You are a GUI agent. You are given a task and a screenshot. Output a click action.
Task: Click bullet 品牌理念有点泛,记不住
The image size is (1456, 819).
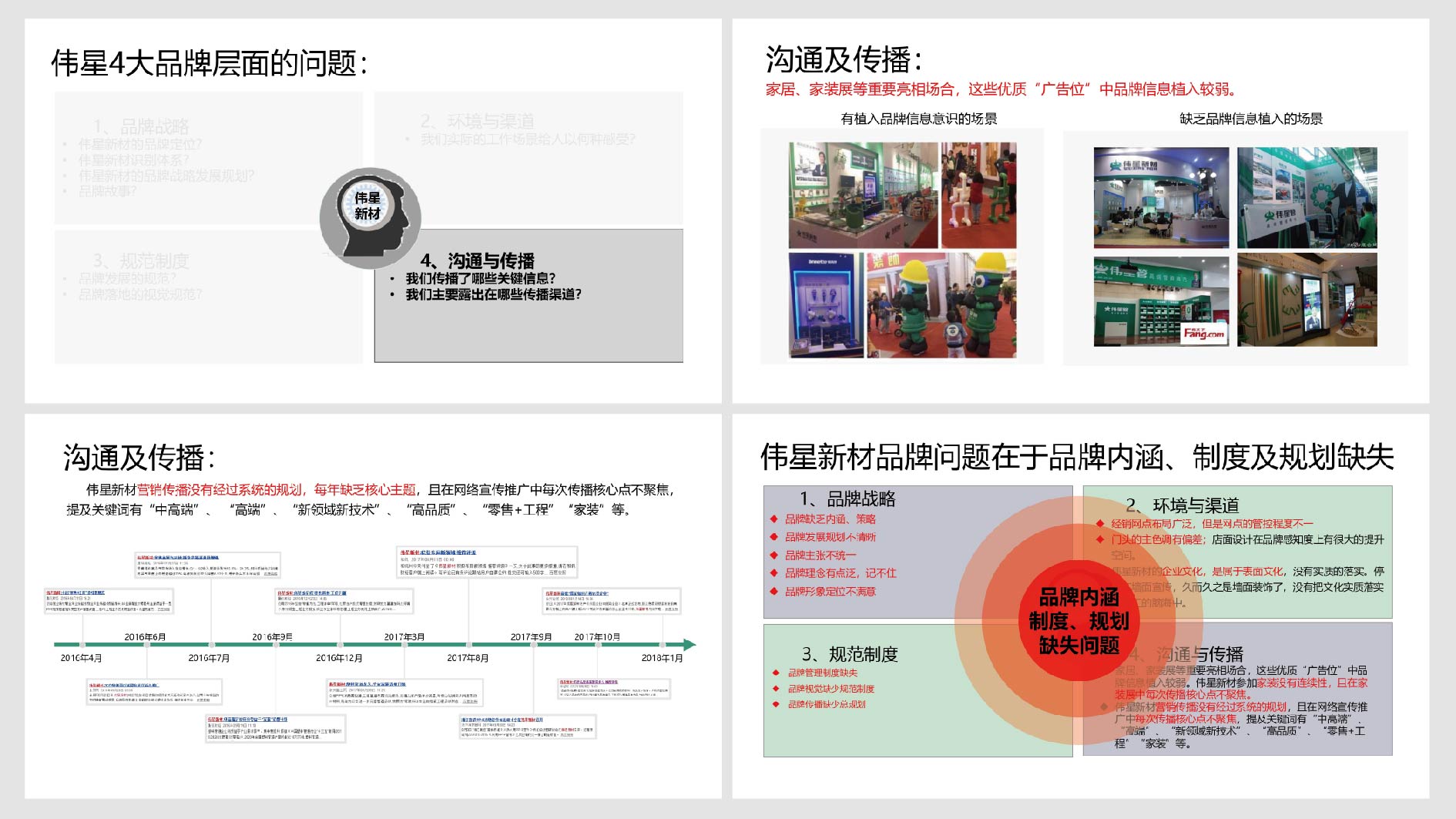840,573
